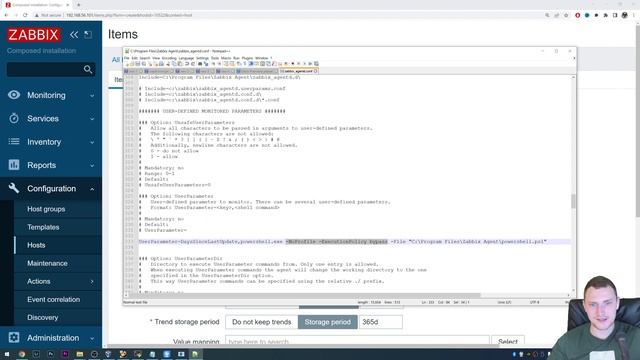Select Storage period for trend storage
The height and width of the screenshot is (360, 640).
(x=327, y=322)
